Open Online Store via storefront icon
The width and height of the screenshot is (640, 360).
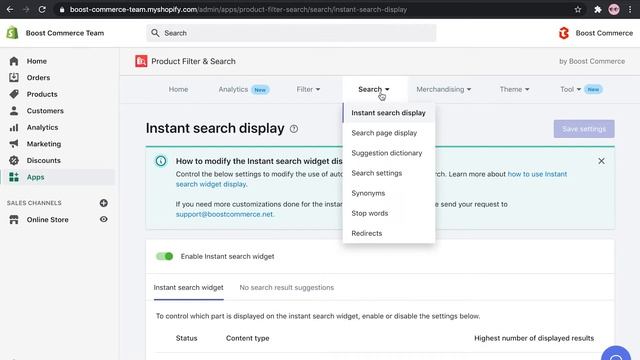coord(14,220)
